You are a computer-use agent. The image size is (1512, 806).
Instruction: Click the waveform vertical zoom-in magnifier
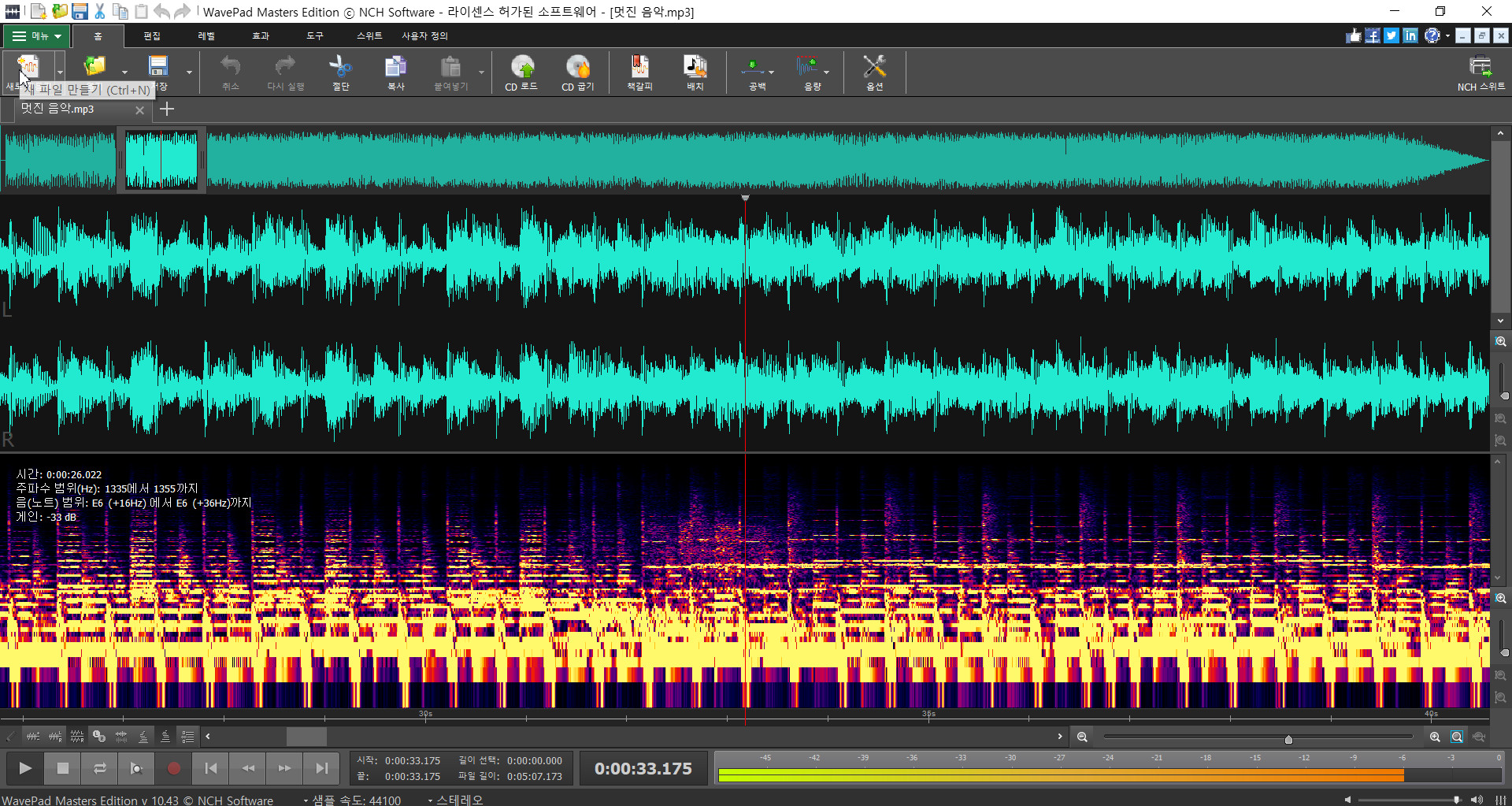pos(1501,342)
